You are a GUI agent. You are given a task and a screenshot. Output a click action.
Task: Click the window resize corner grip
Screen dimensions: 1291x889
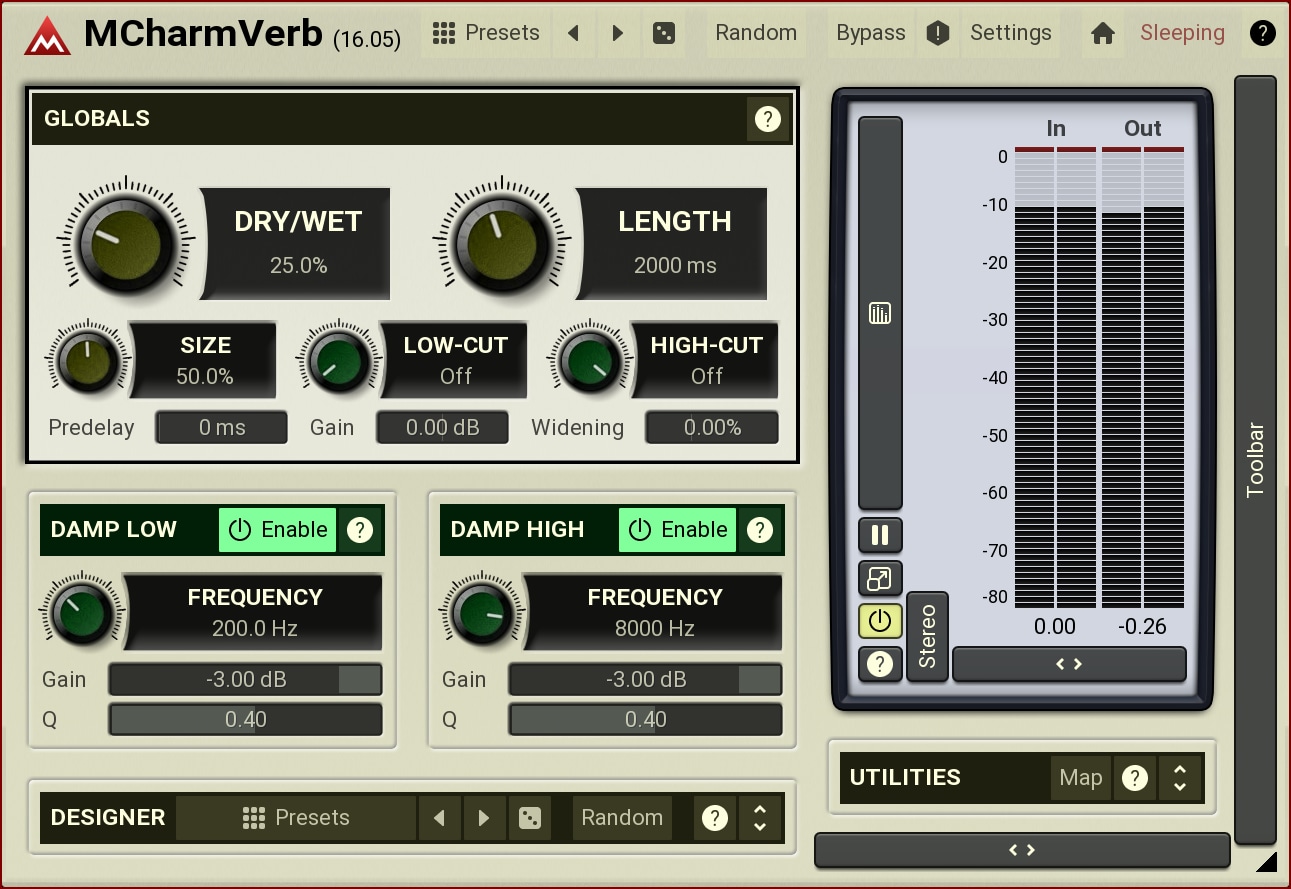click(1267, 861)
